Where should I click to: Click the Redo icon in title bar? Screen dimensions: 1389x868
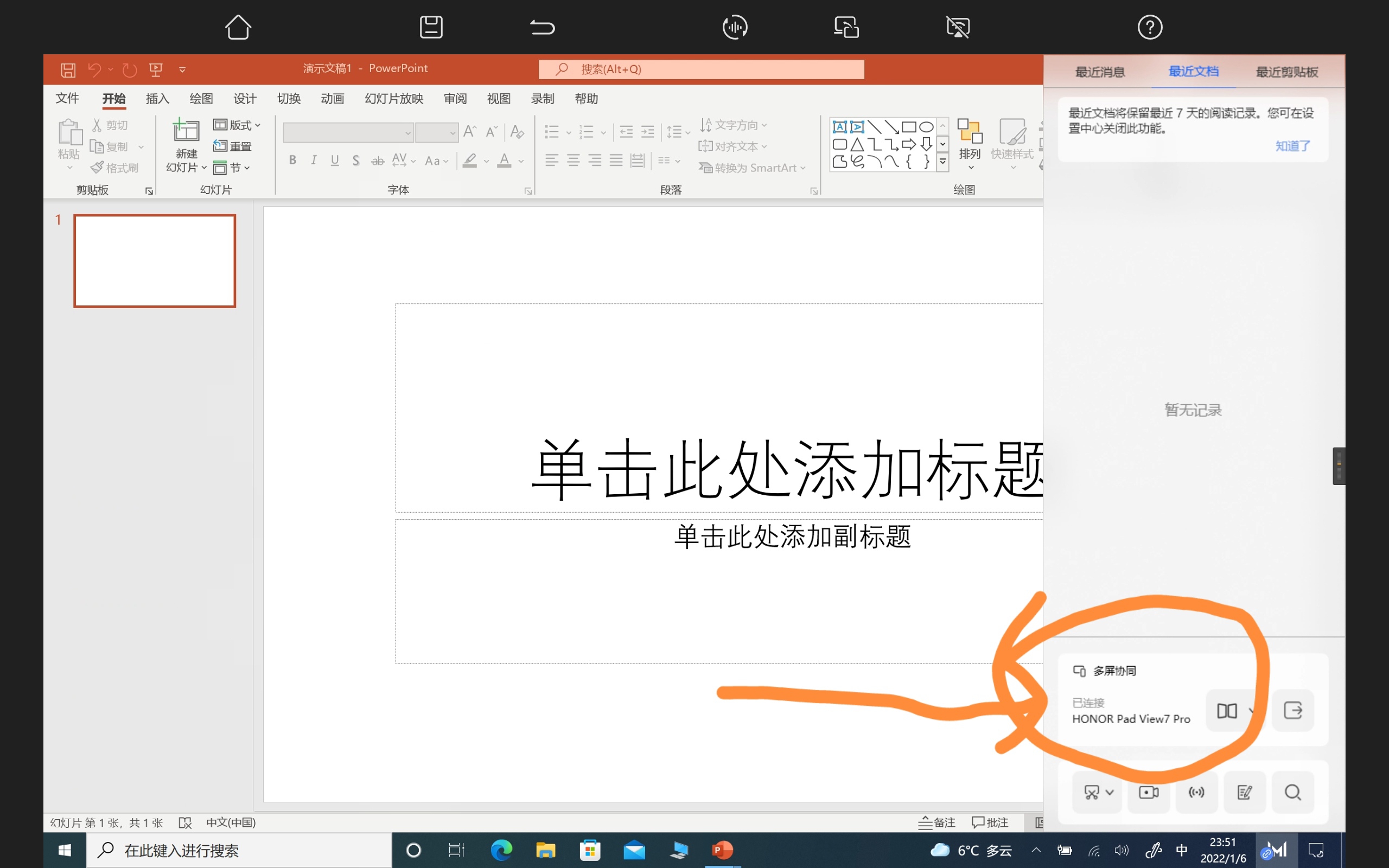130,70
